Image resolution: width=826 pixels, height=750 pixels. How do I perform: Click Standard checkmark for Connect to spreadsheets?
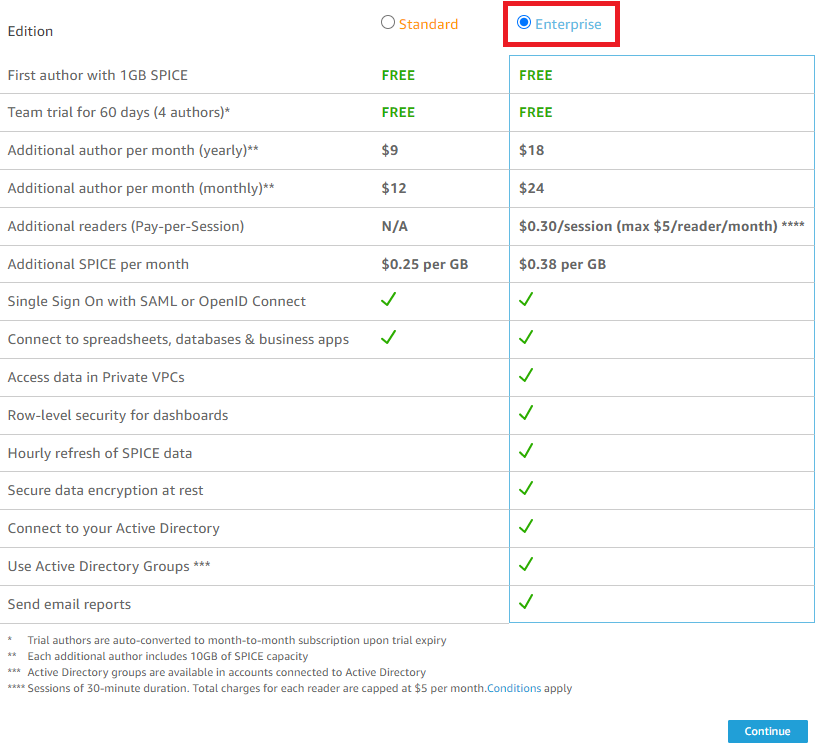(x=389, y=337)
